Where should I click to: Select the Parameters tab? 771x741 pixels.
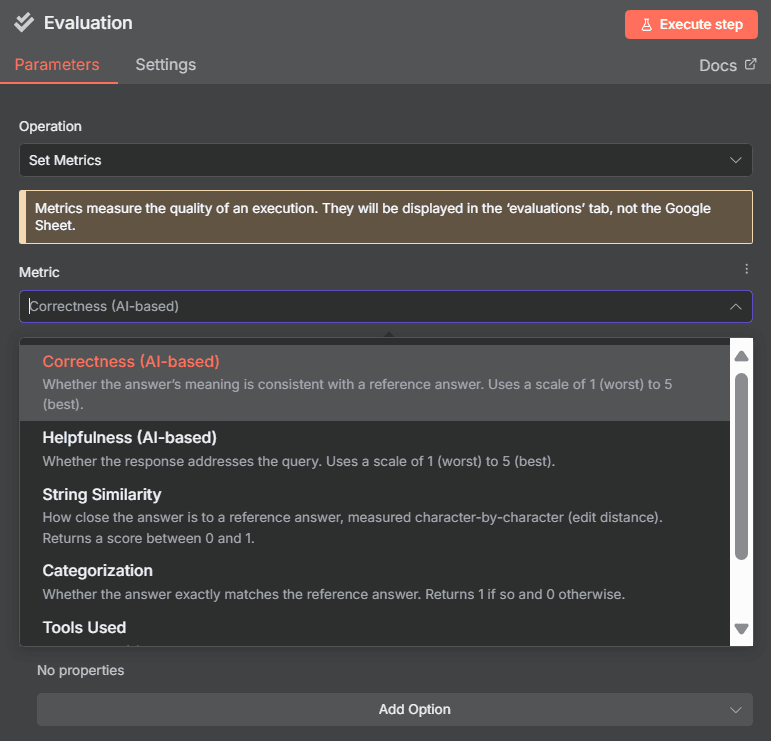click(x=57, y=64)
